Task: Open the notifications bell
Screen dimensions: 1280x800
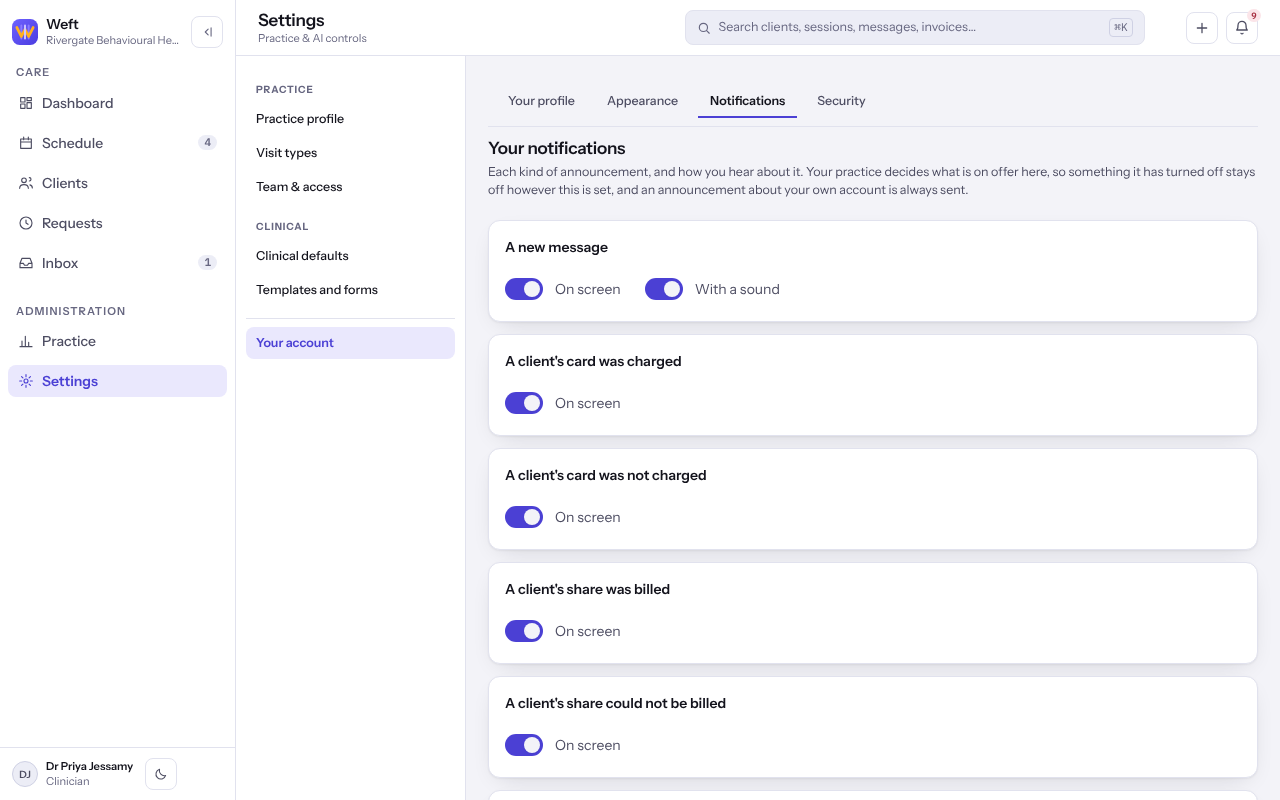Action: pos(1242,28)
